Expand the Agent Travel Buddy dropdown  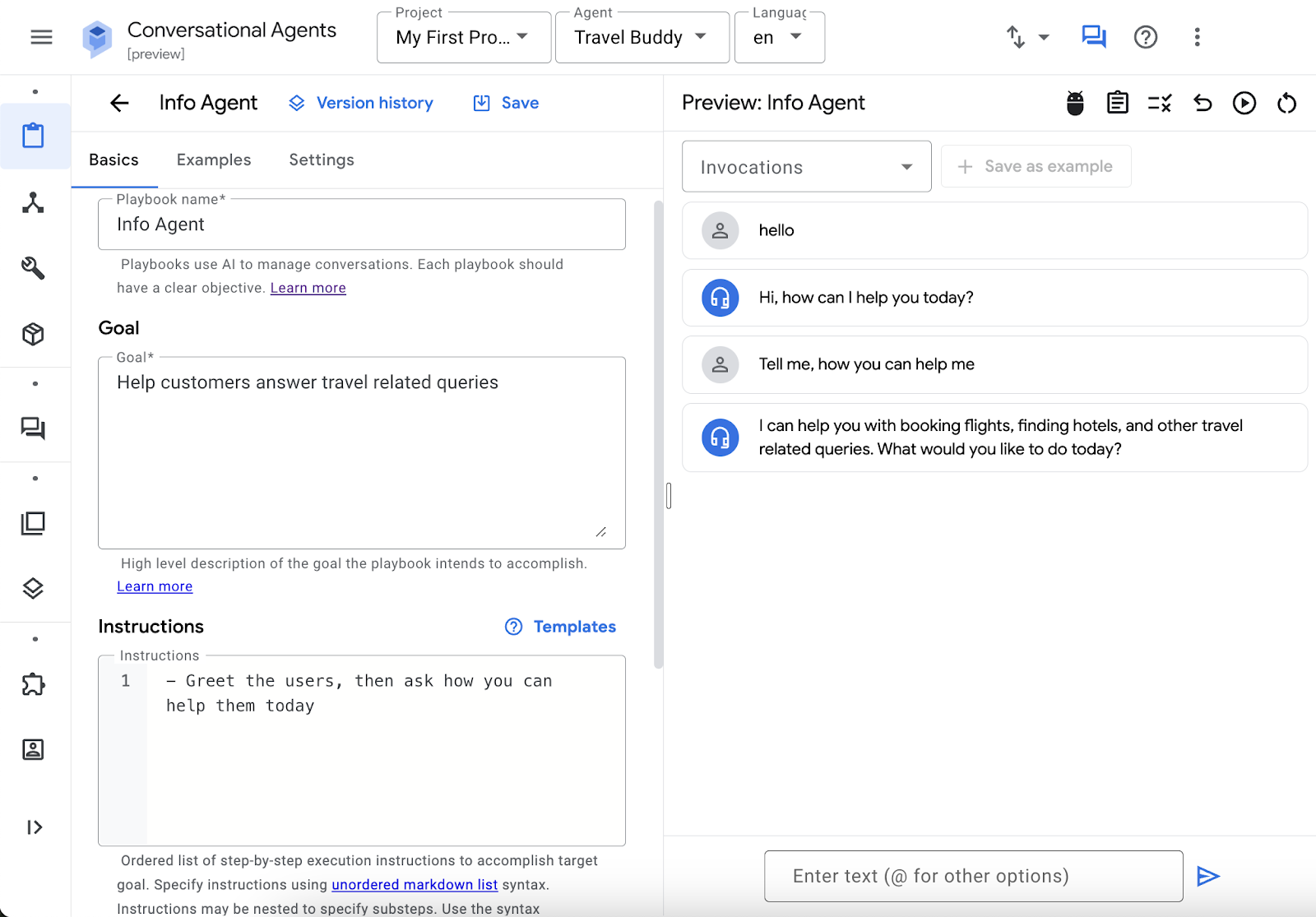642,38
